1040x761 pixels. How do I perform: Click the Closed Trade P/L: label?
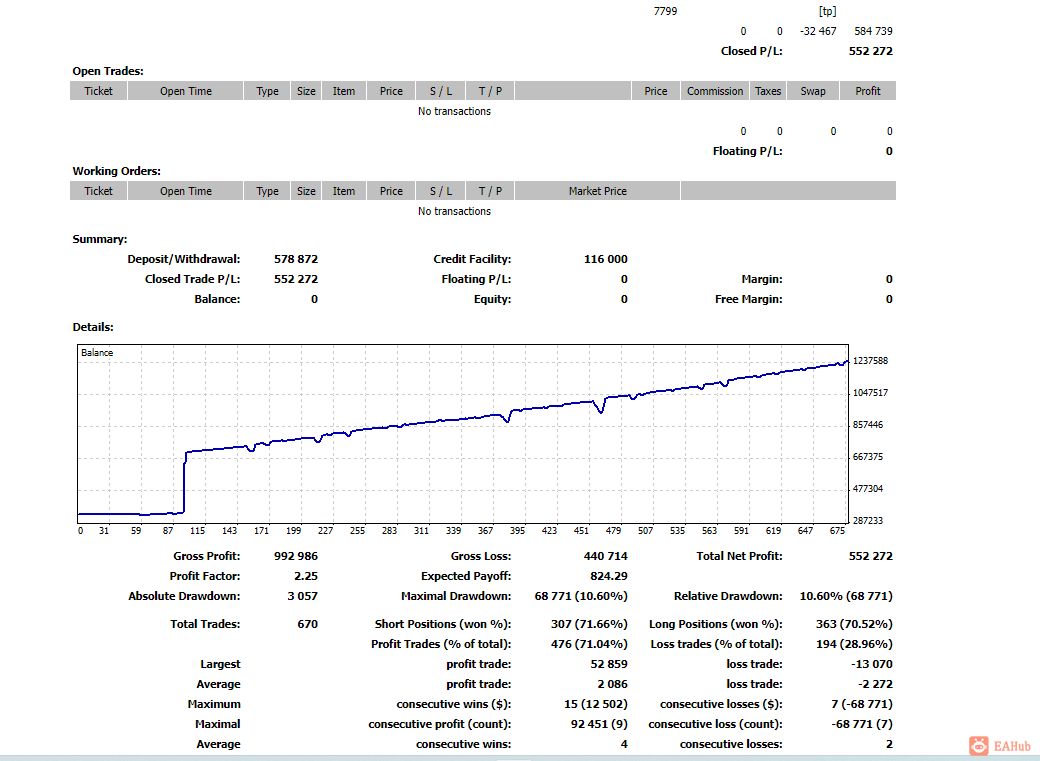pyautogui.click(x=192, y=279)
